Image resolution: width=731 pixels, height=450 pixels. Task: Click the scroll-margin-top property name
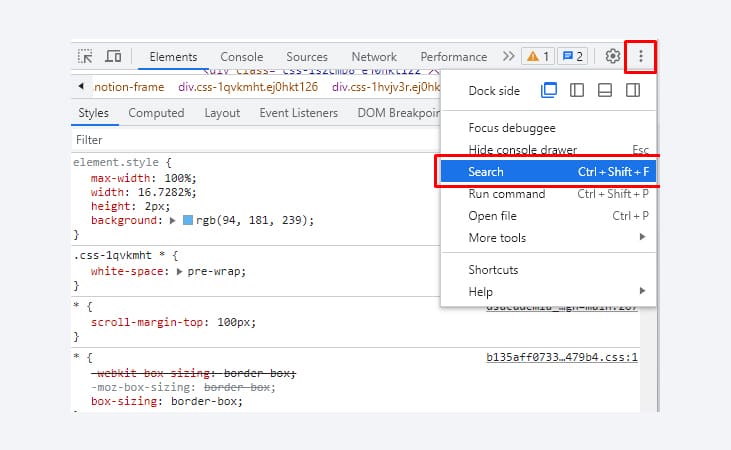(146, 322)
